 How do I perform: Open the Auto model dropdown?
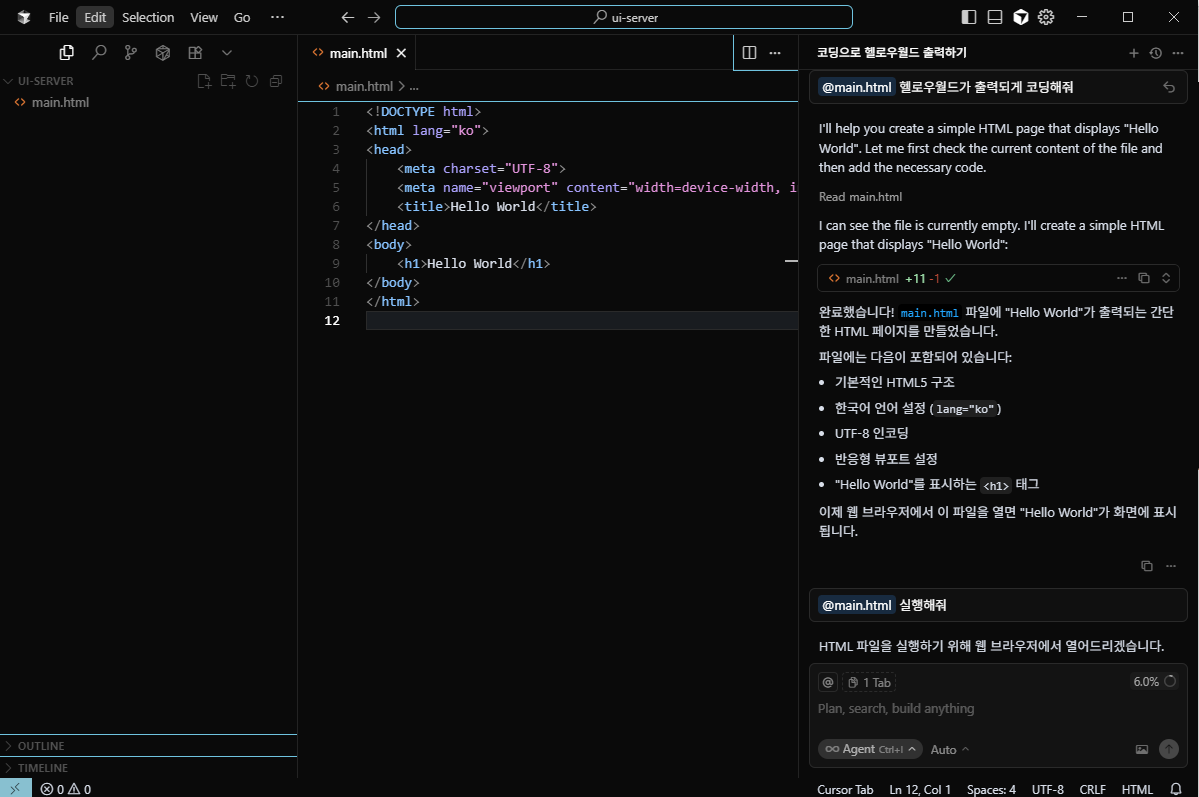[x=950, y=750]
